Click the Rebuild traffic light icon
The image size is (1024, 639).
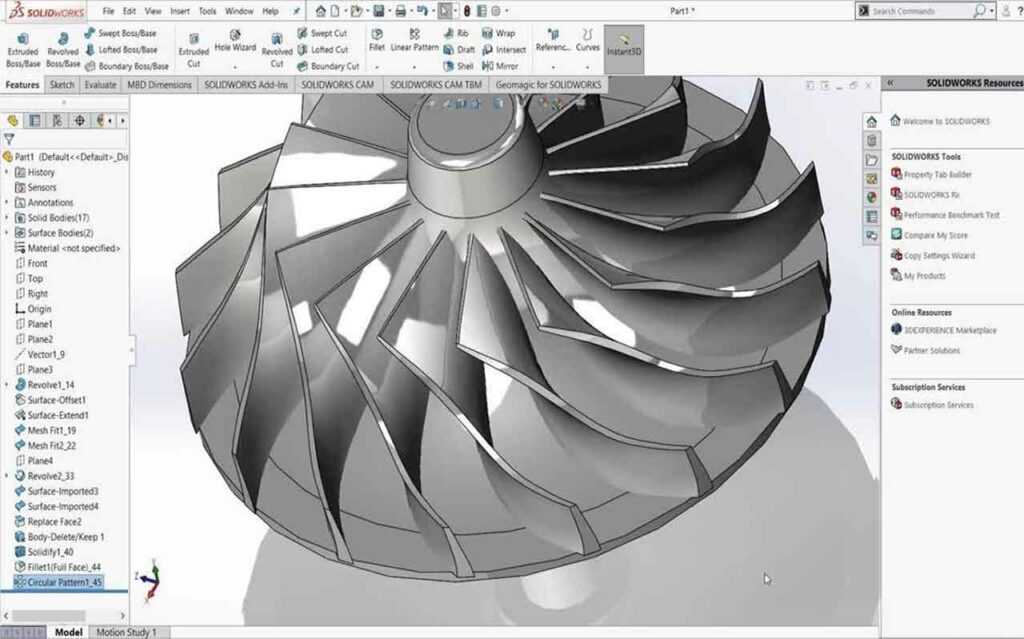pos(466,11)
